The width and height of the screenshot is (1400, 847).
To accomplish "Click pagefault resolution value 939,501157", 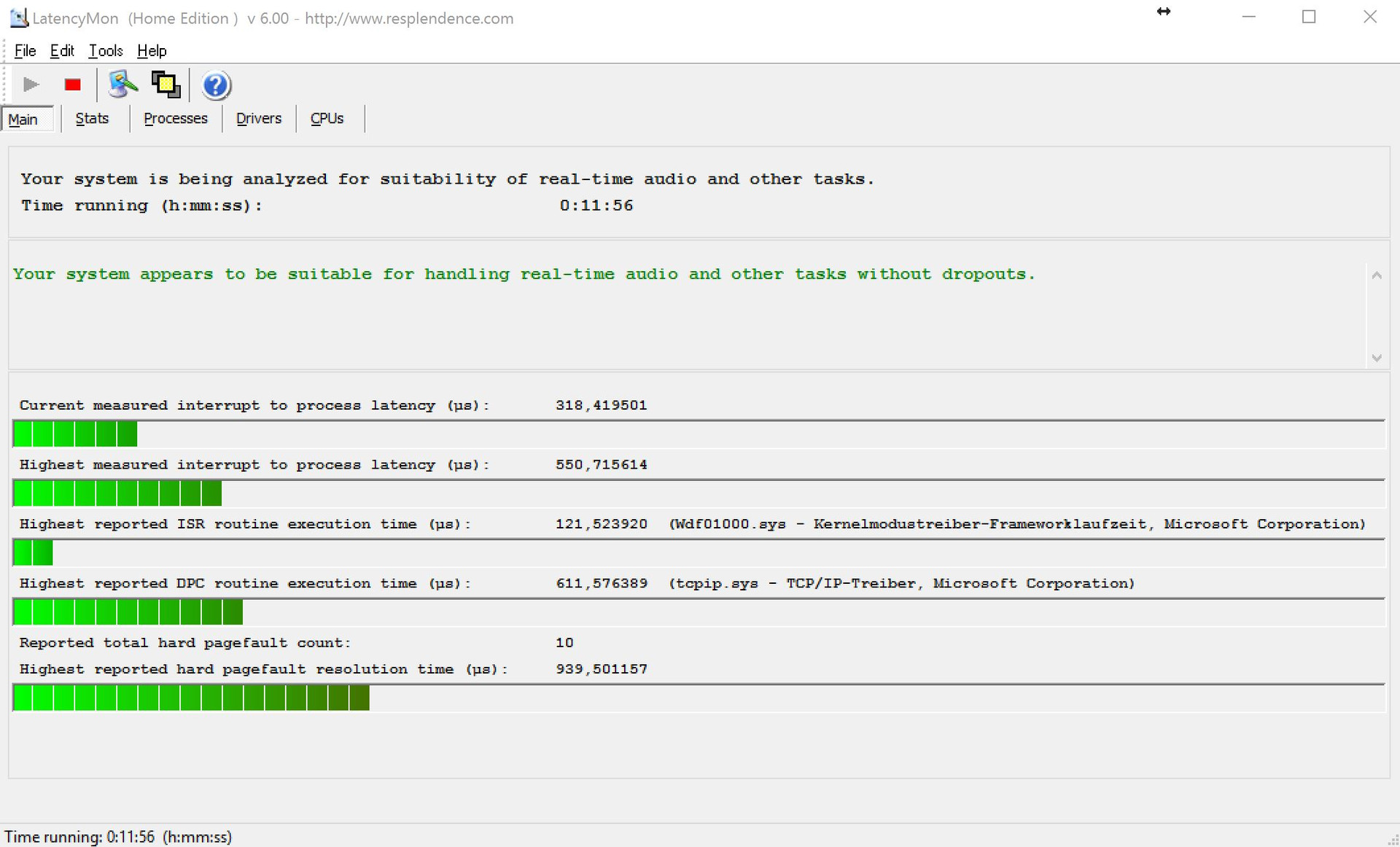I will coord(601,669).
